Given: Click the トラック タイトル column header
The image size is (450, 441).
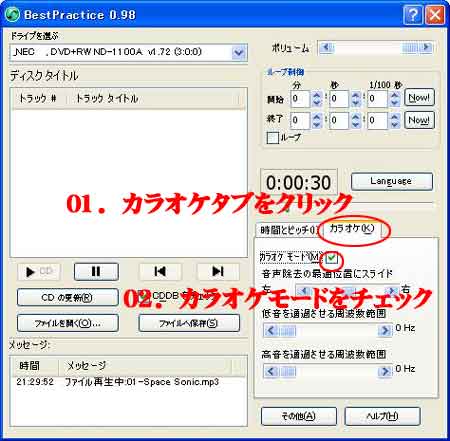Looking at the screenshot, I should (153, 99).
